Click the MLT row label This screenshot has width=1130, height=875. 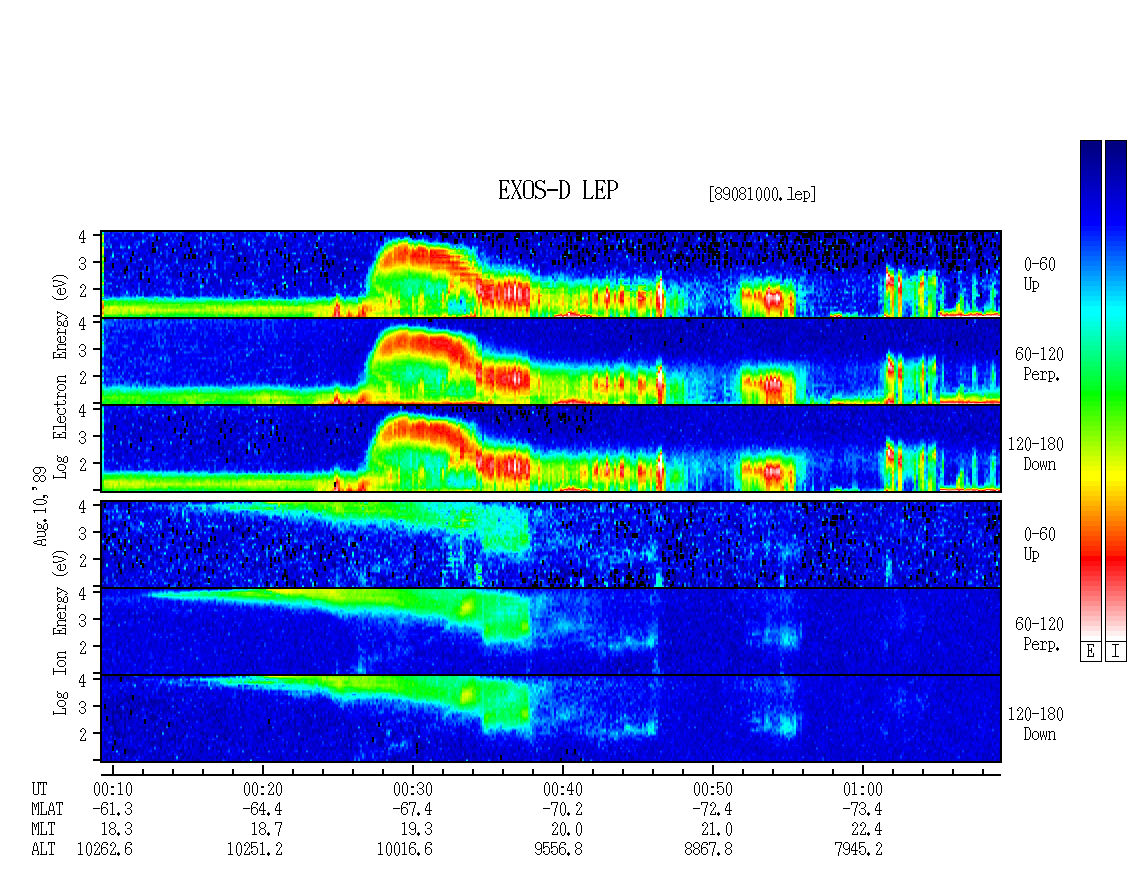coord(43,830)
